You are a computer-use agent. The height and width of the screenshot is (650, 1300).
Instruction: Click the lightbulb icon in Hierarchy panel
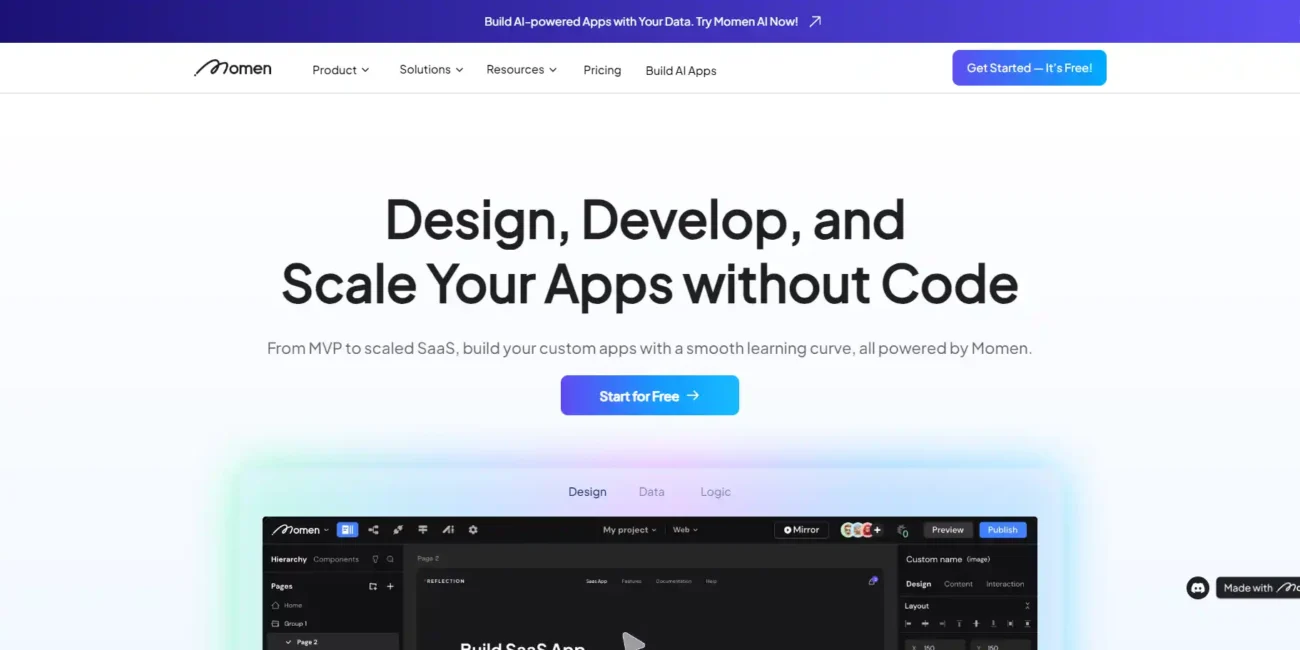coord(375,559)
